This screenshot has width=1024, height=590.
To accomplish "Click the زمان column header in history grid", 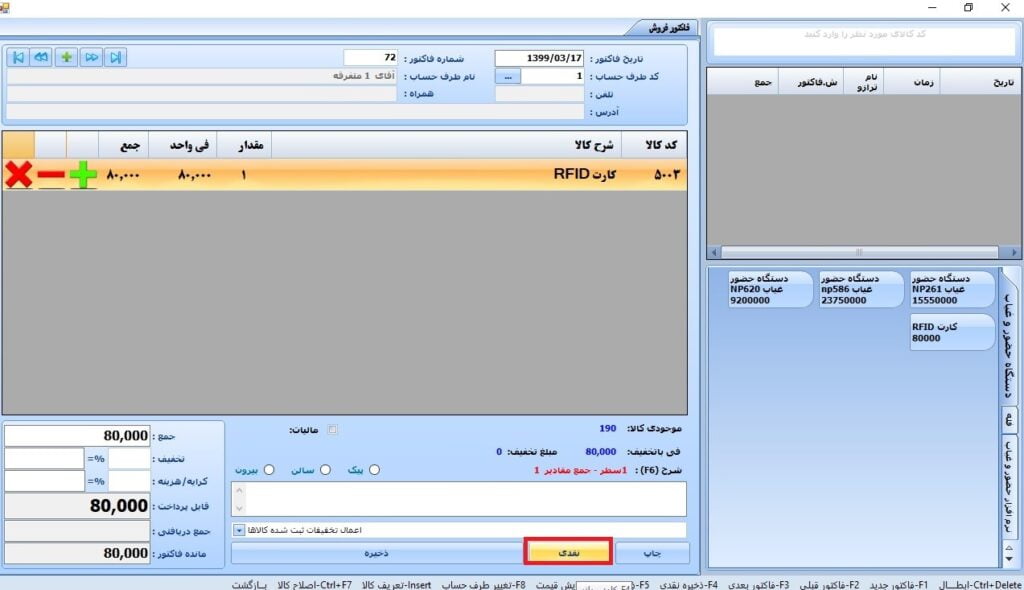I will coord(912,82).
